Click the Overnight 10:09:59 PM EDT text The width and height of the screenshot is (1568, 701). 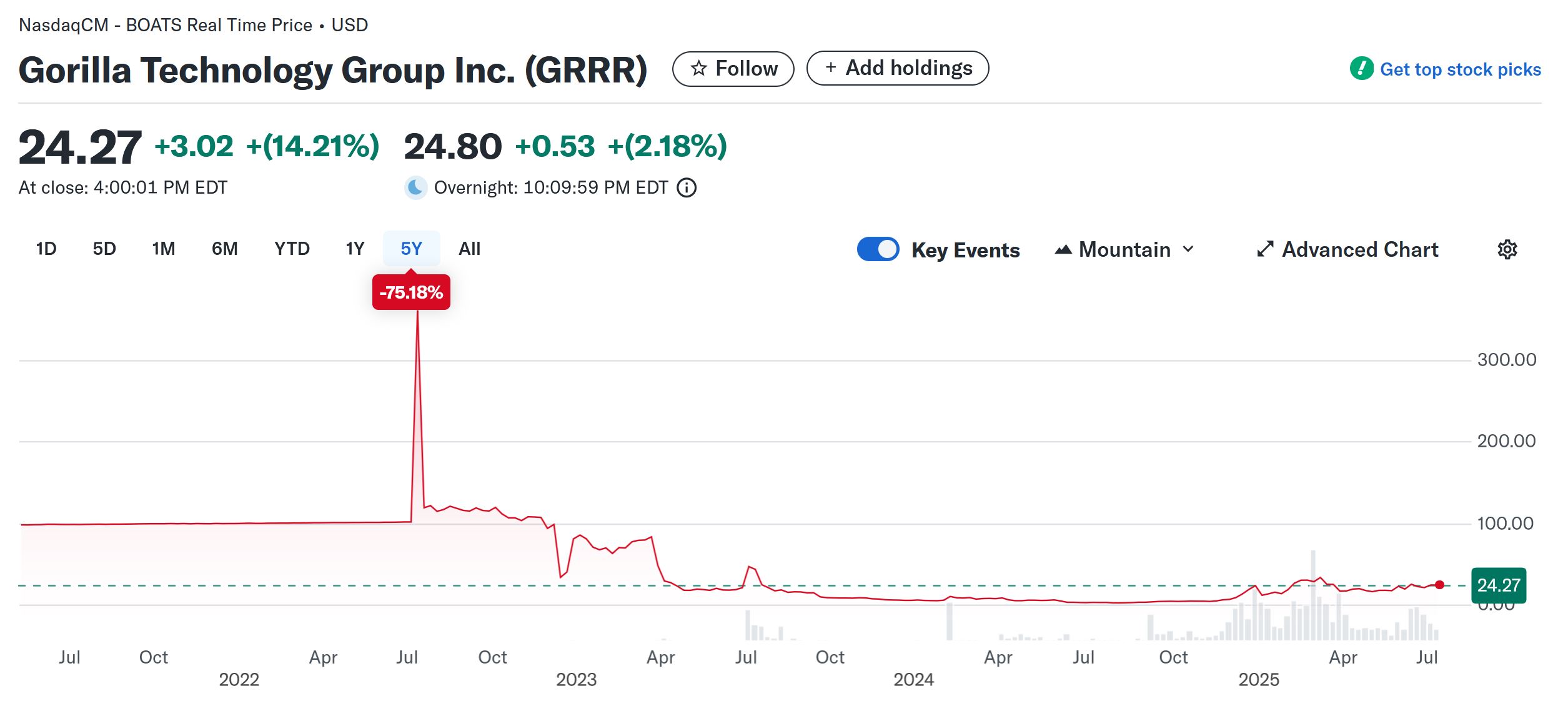tap(551, 187)
